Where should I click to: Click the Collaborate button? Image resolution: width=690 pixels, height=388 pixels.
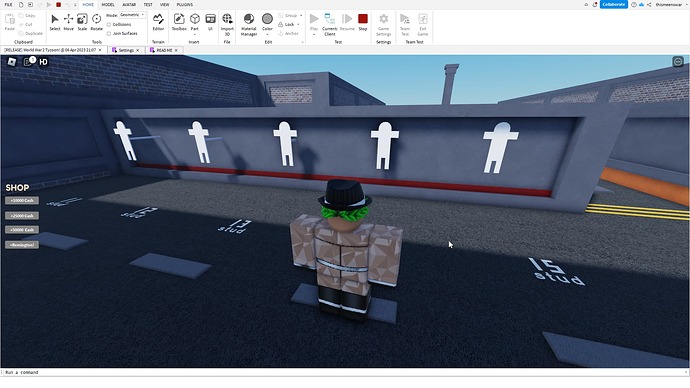click(614, 4)
